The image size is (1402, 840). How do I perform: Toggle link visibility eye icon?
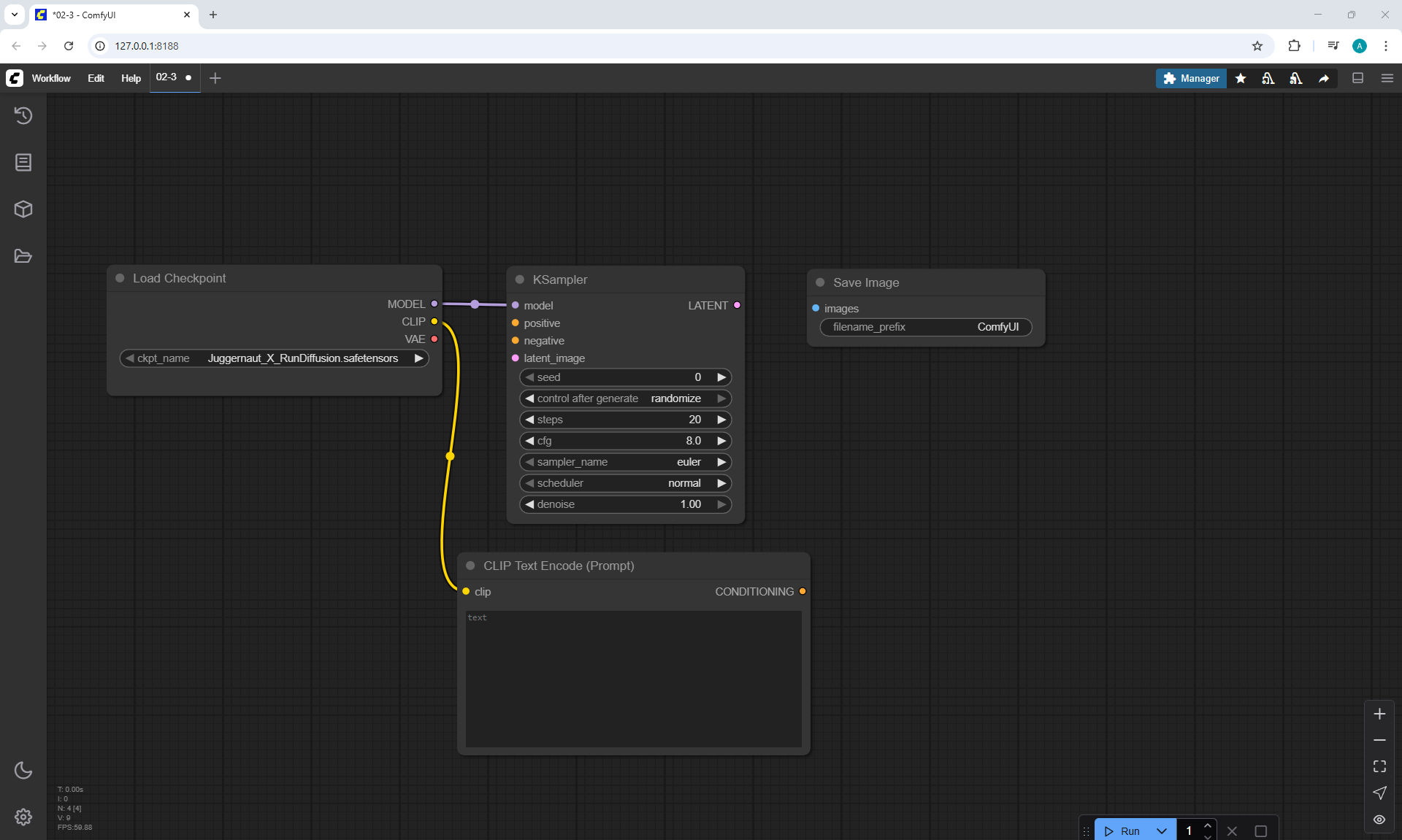point(1379,820)
